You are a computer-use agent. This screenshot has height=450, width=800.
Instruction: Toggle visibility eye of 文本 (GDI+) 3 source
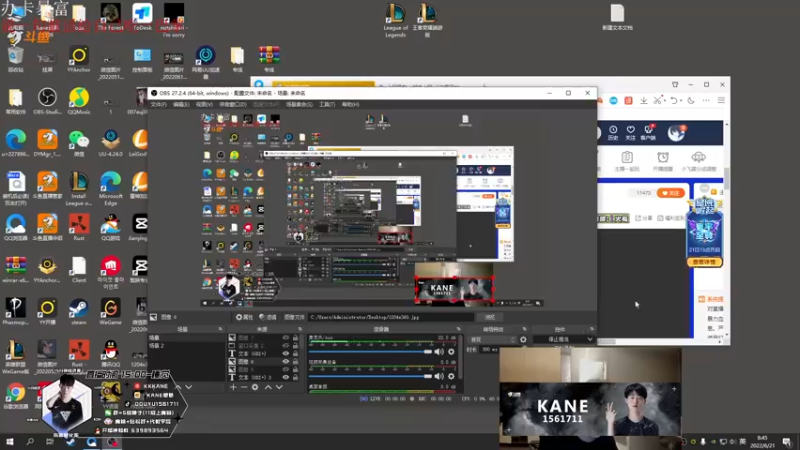point(286,377)
